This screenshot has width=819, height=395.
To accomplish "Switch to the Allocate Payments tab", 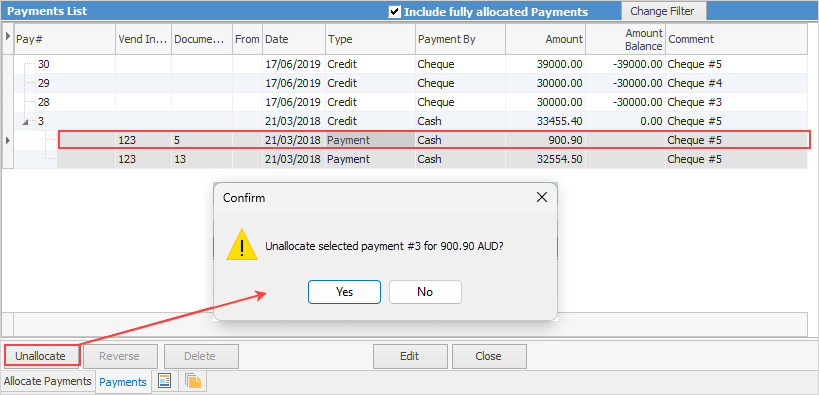I will [x=48, y=381].
